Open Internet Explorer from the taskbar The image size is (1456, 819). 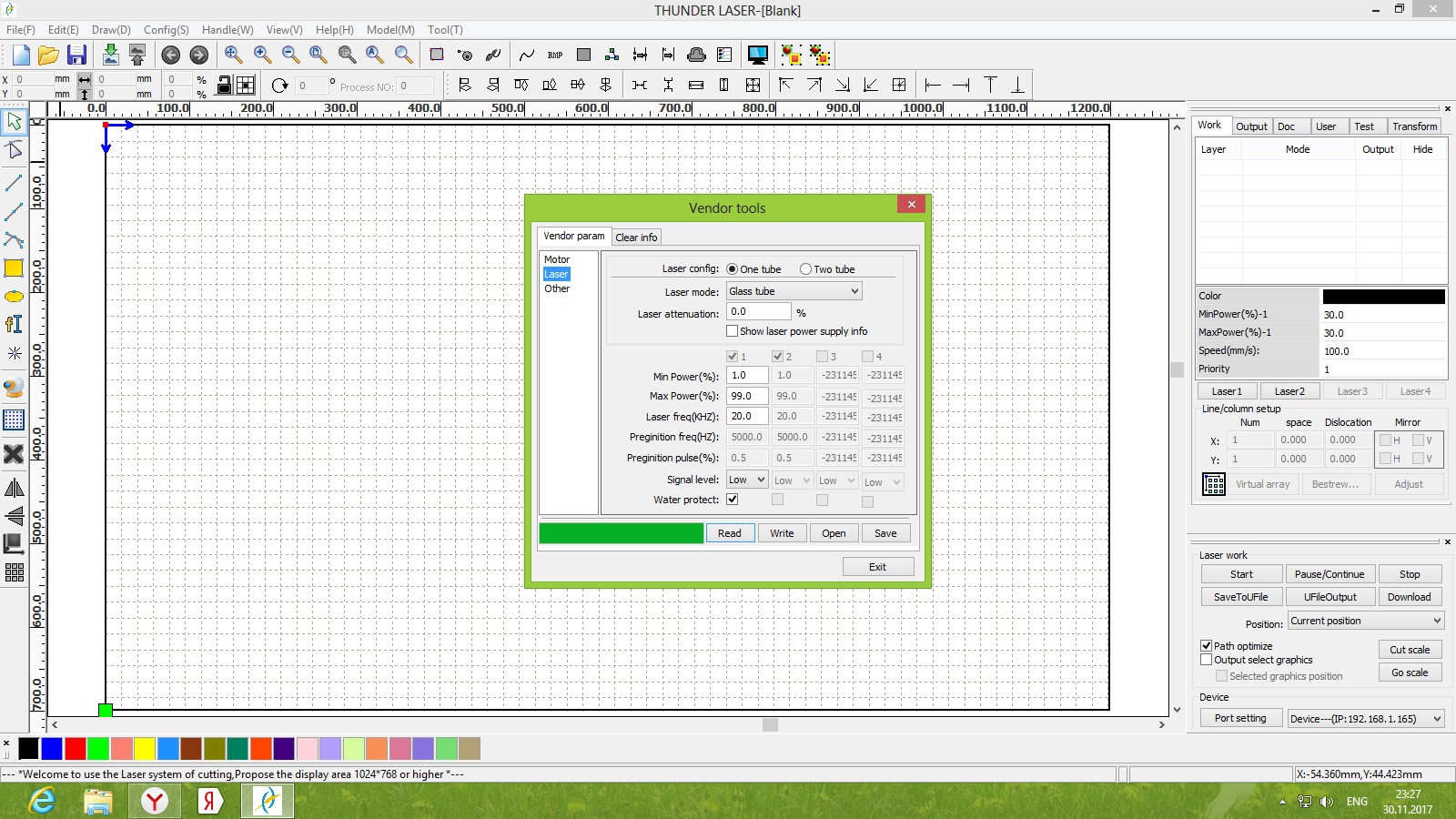click(x=42, y=801)
